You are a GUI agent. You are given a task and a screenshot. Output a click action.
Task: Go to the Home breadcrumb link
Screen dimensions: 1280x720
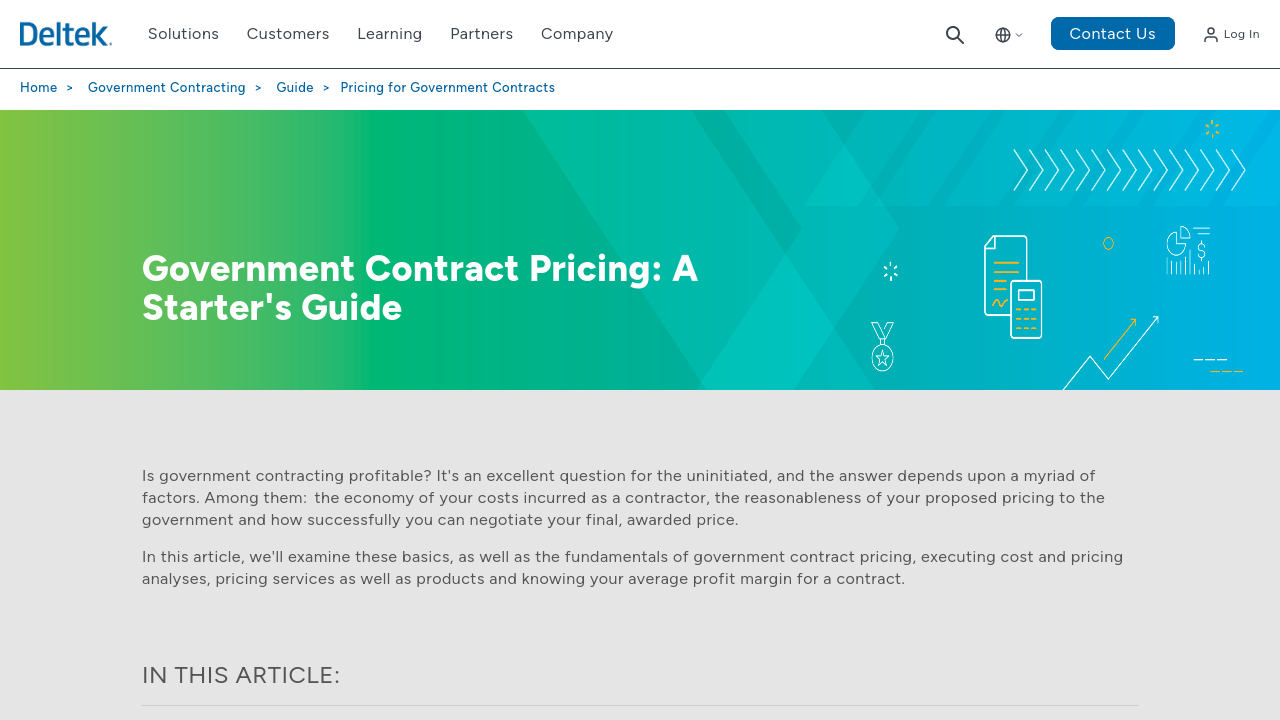tap(39, 88)
